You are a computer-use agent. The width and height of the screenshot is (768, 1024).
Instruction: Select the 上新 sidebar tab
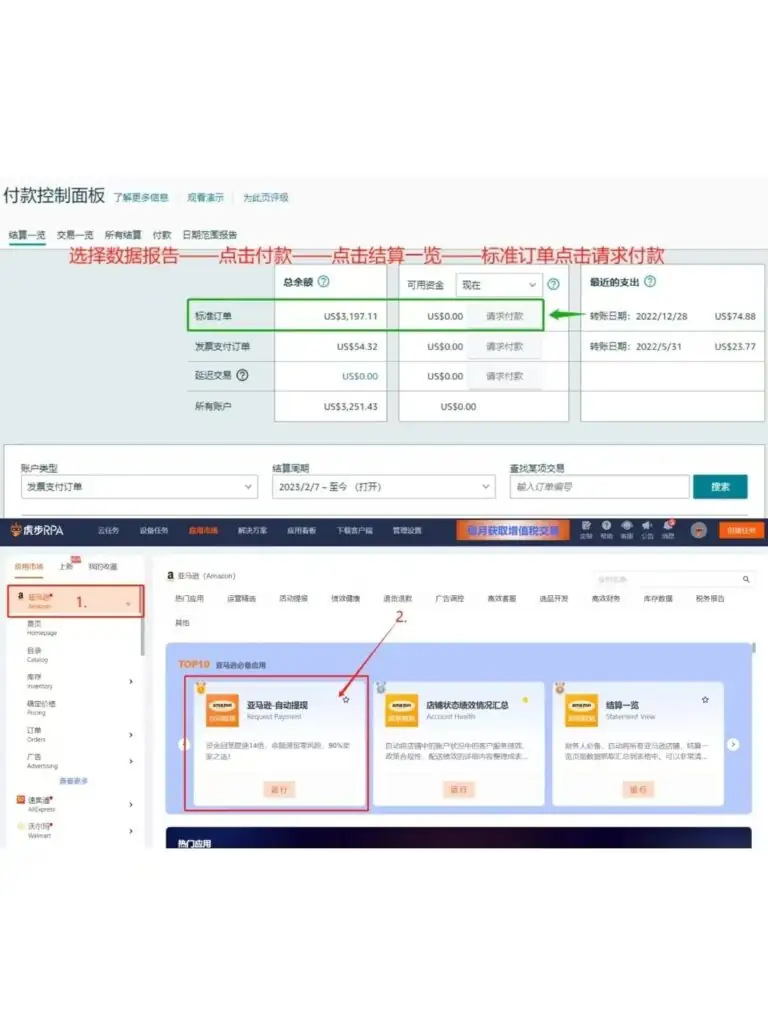tap(66, 567)
